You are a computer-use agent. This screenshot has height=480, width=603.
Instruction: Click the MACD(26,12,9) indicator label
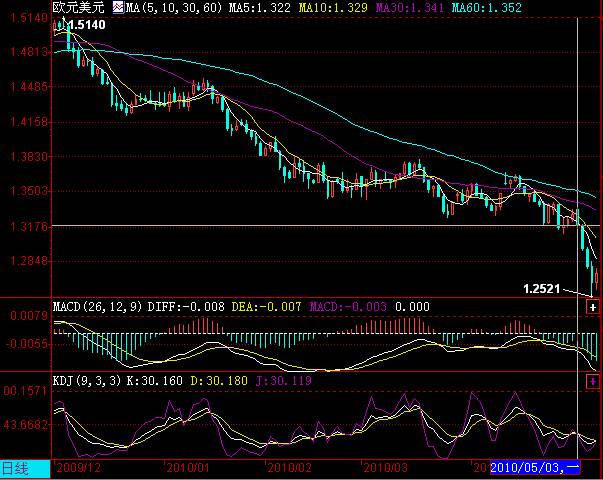tap(97, 307)
